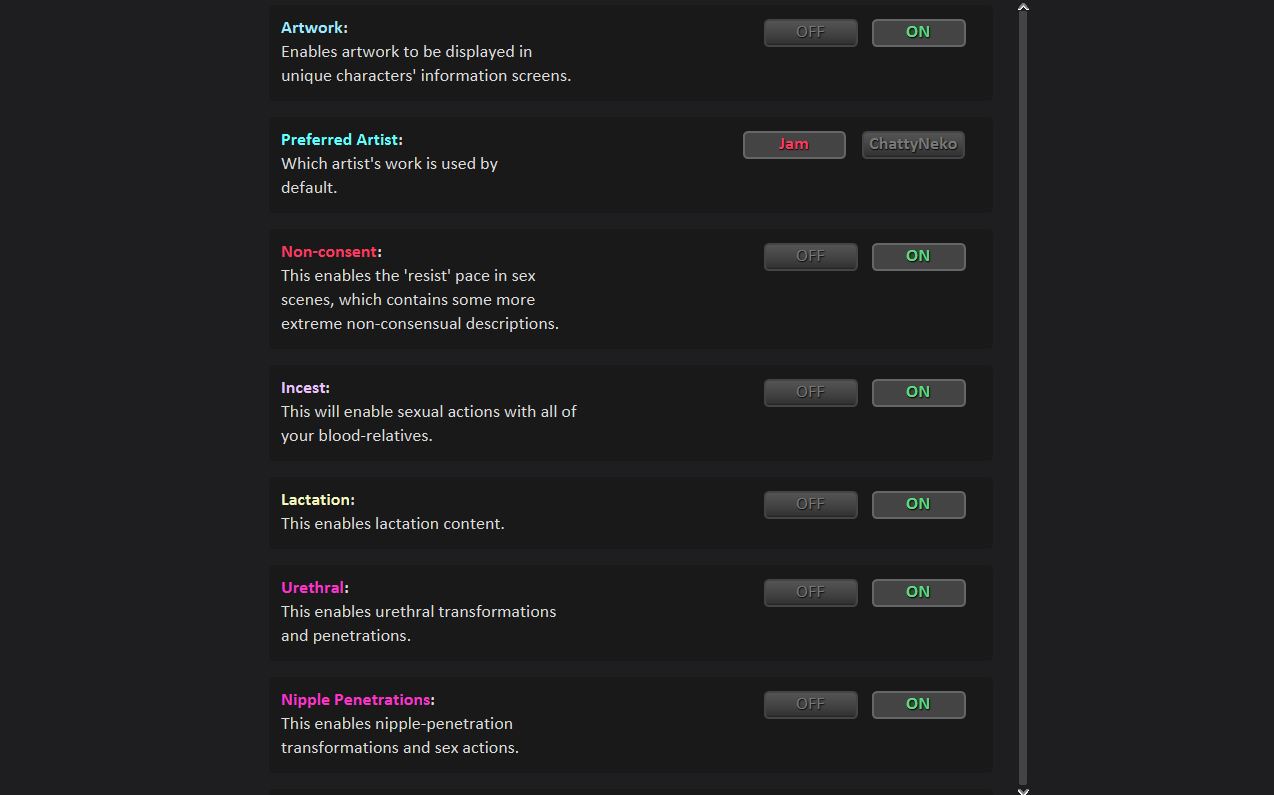Switch Non-consent setting to OFF
The height and width of the screenshot is (795, 1274).
click(810, 256)
